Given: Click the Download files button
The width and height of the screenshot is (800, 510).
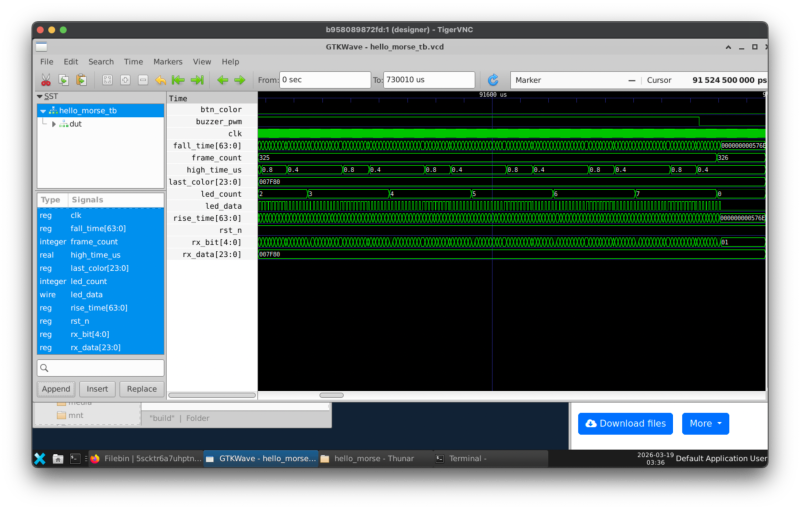Looking at the screenshot, I should pyautogui.click(x=625, y=423).
